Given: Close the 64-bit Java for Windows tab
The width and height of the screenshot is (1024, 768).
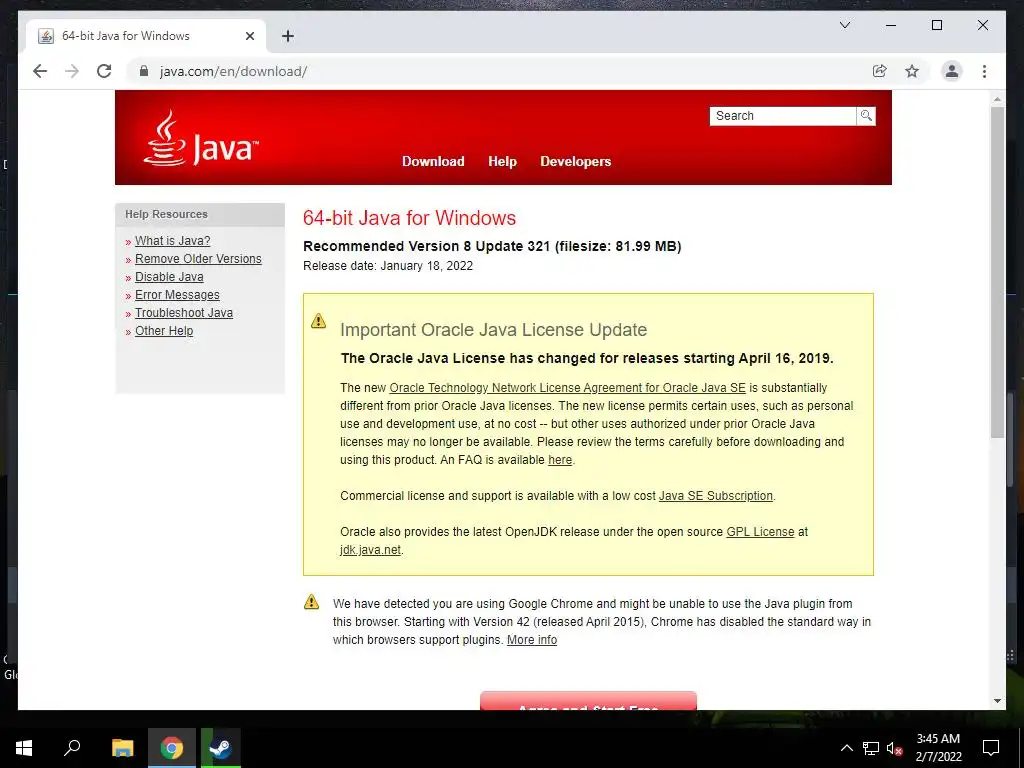Looking at the screenshot, I should point(249,36).
